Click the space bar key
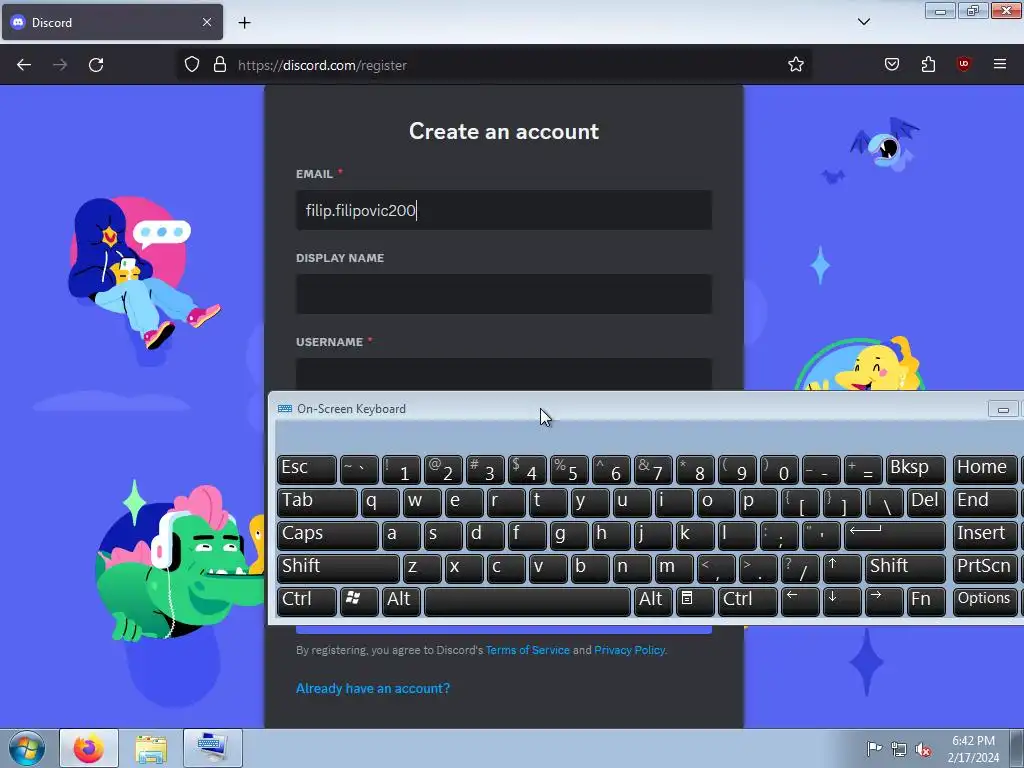 pos(527,601)
